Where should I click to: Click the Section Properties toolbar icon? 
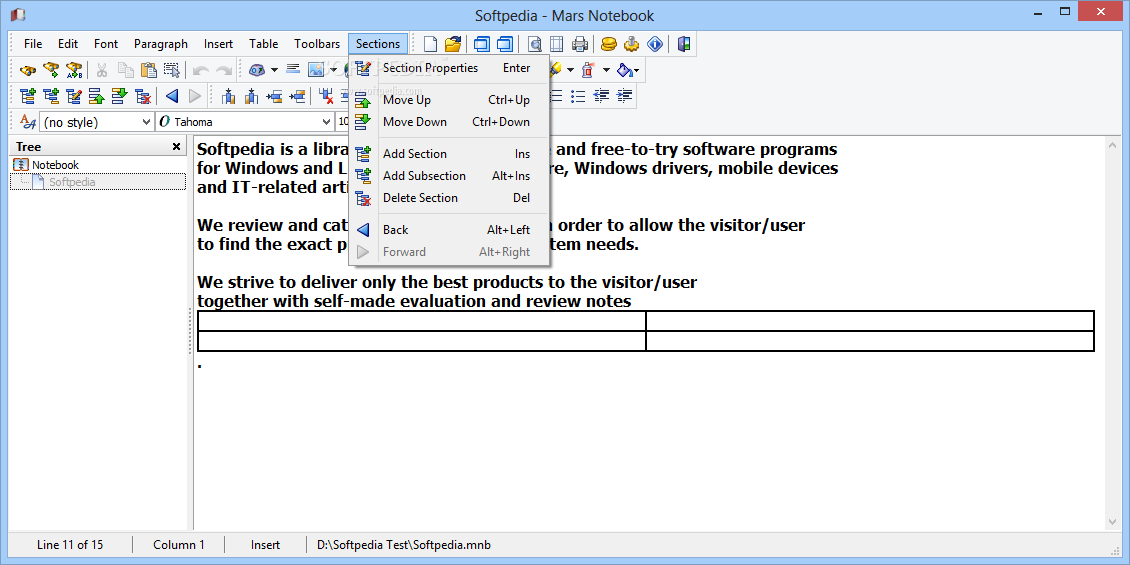coord(74,96)
